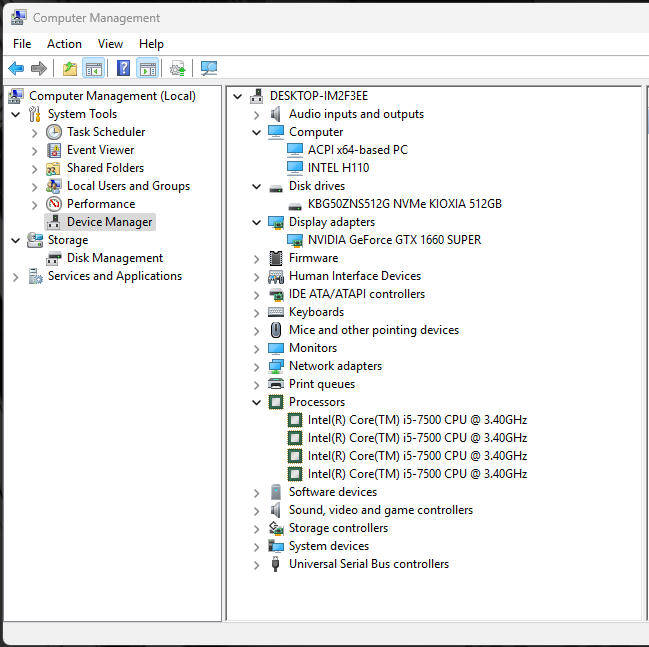The image size is (649, 647).
Task: Click the Up one level folder icon
Action: 69,68
